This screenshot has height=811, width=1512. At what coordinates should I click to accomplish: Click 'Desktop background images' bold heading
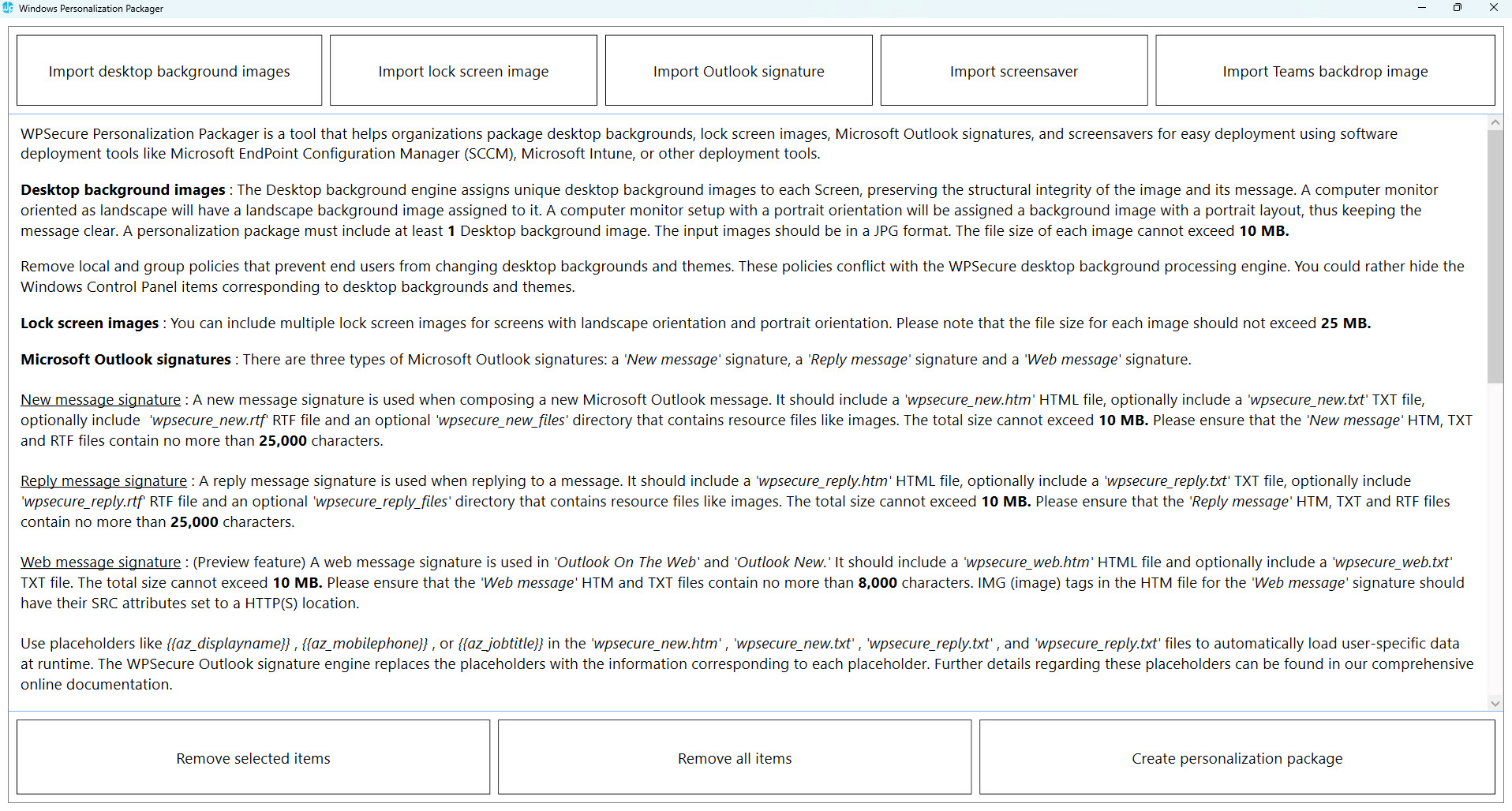(123, 190)
